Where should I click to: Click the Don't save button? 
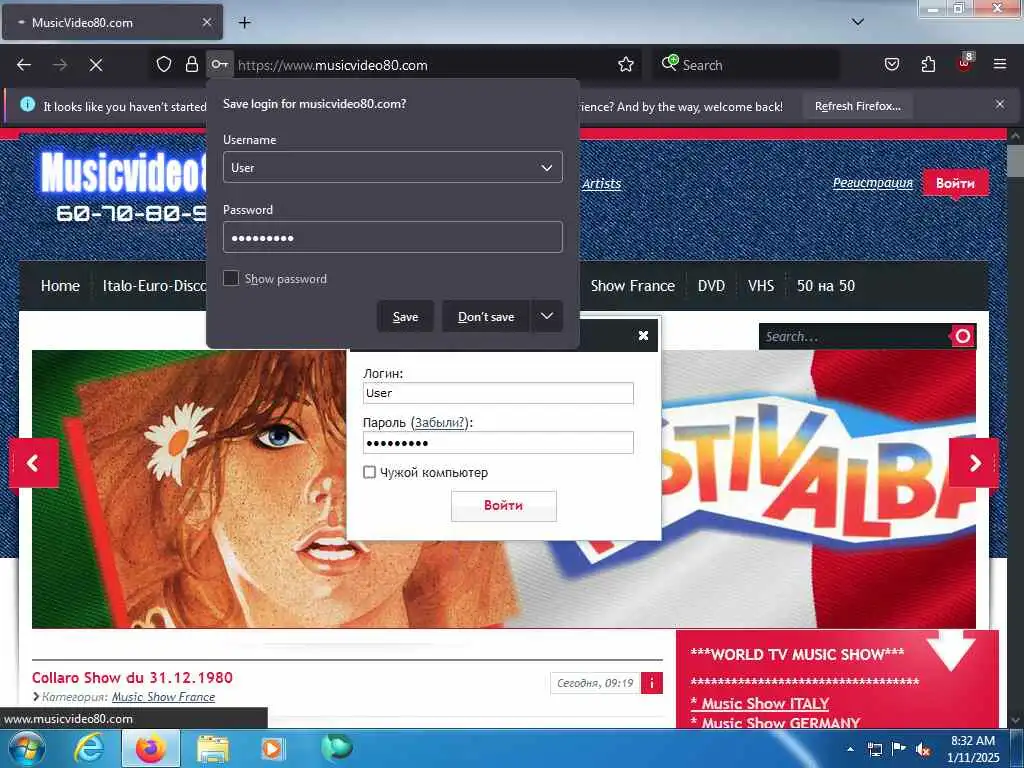486,316
